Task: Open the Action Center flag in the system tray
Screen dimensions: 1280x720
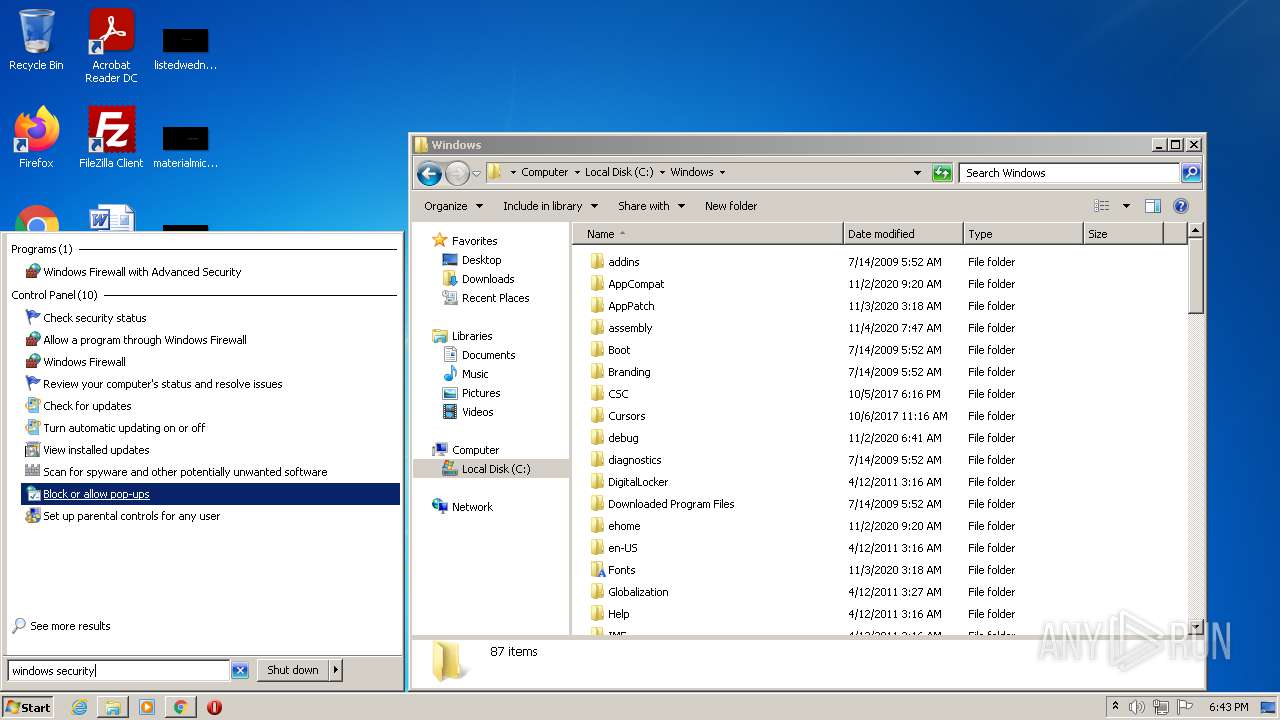Action: (1185, 707)
